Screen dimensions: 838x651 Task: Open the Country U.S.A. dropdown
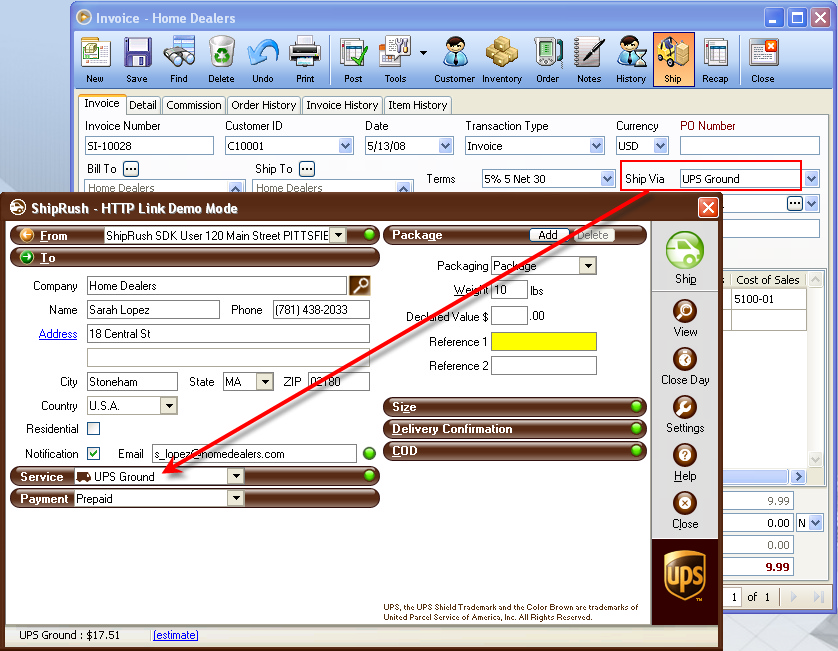(169, 406)
